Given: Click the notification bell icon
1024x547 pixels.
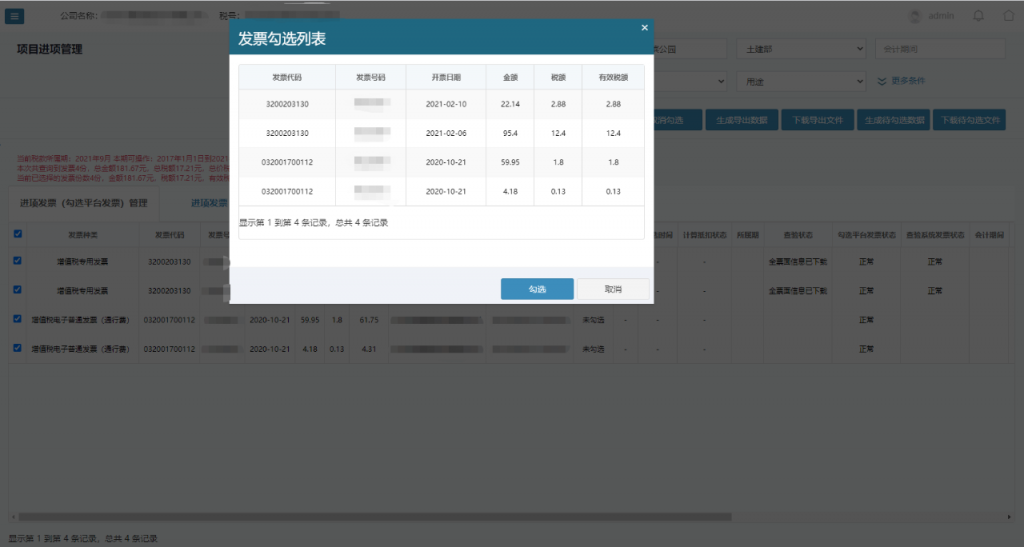Looking at the screenshot, I should [x=978, y=16].
